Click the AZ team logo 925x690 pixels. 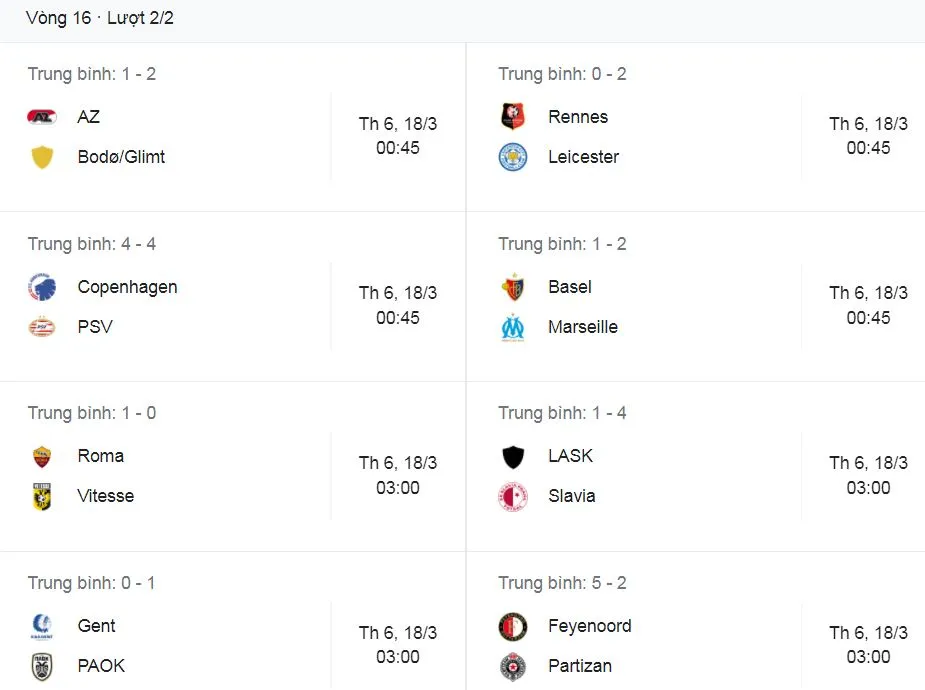(x=42, y=117)
